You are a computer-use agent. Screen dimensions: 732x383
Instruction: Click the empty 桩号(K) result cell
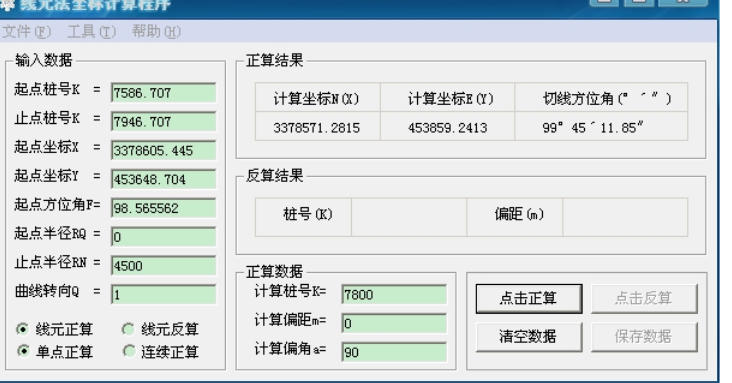coord(409,217)
